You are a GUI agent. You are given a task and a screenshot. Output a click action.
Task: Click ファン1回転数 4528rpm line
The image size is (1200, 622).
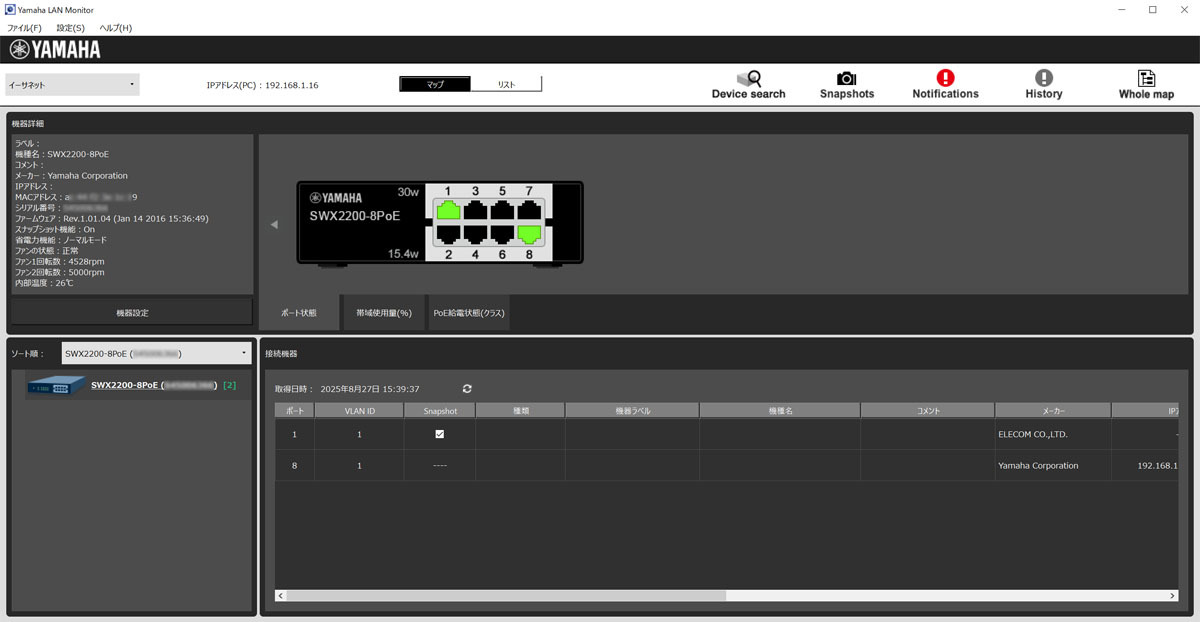point(60,261)
